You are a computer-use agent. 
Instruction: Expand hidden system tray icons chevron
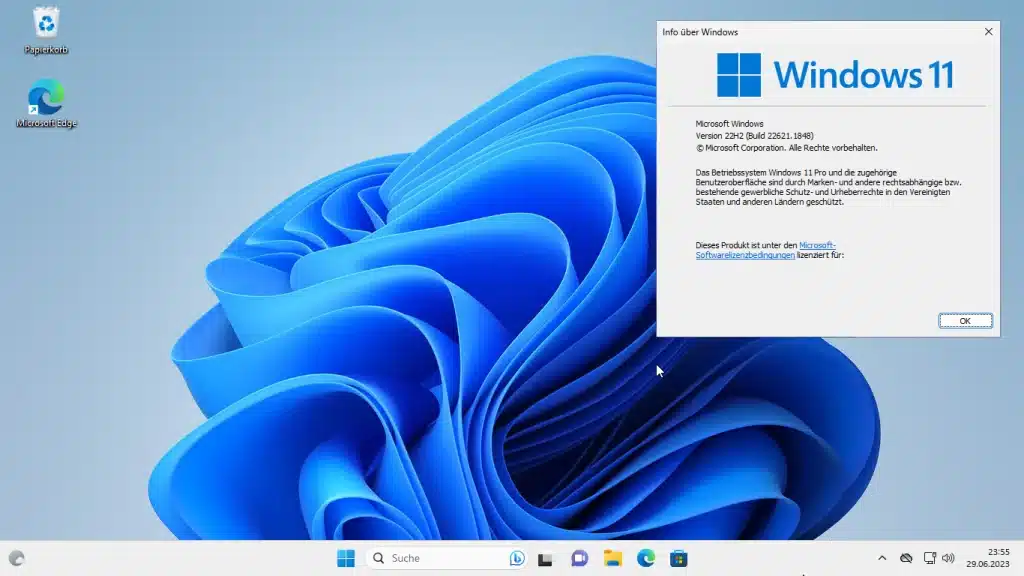pyautogui.click(x=882, y=558)
